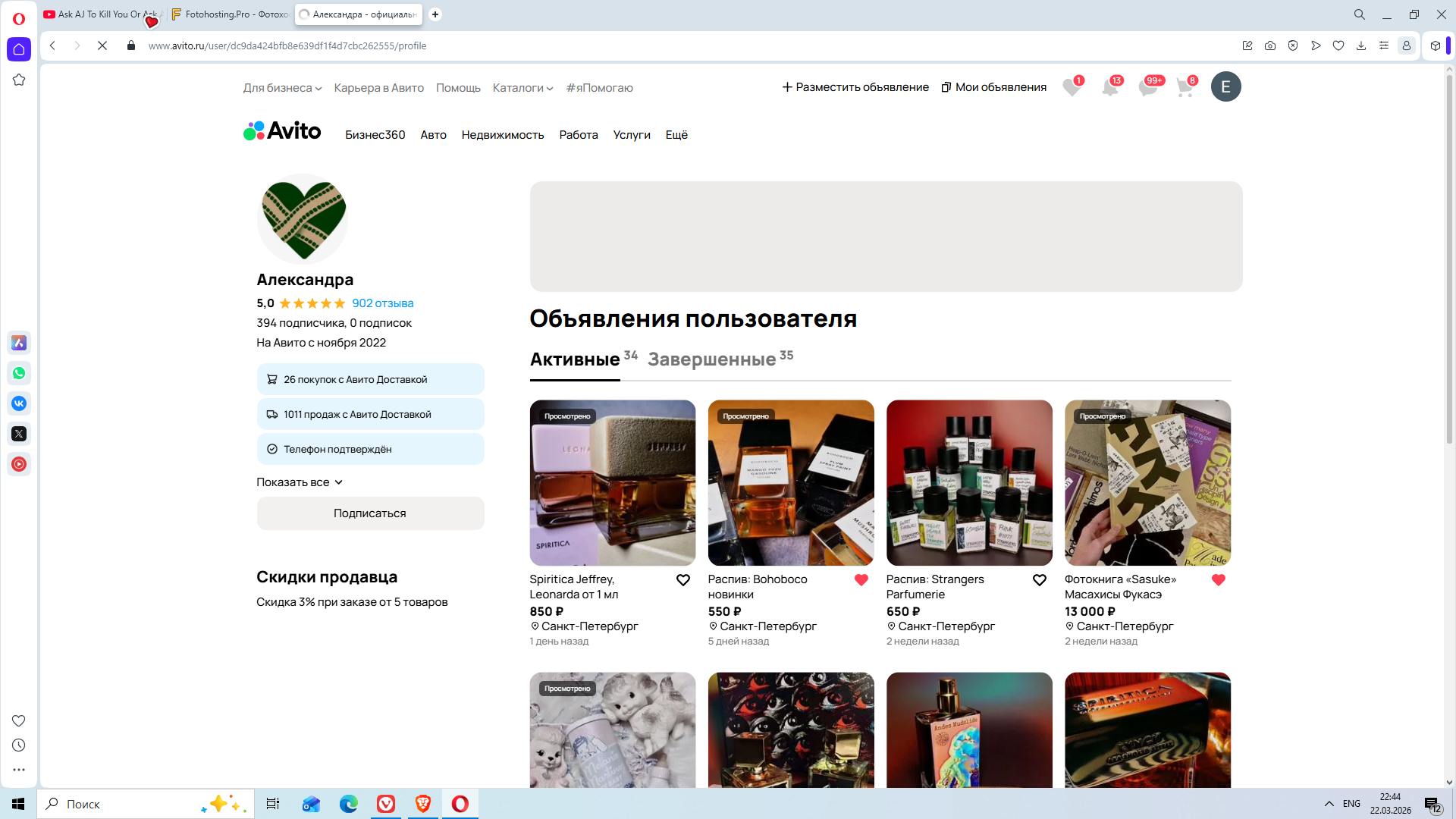Open notifications bell with 13 badge
The height and width of the screenshot is (819, 1456).
click(x=1109, y=87)
